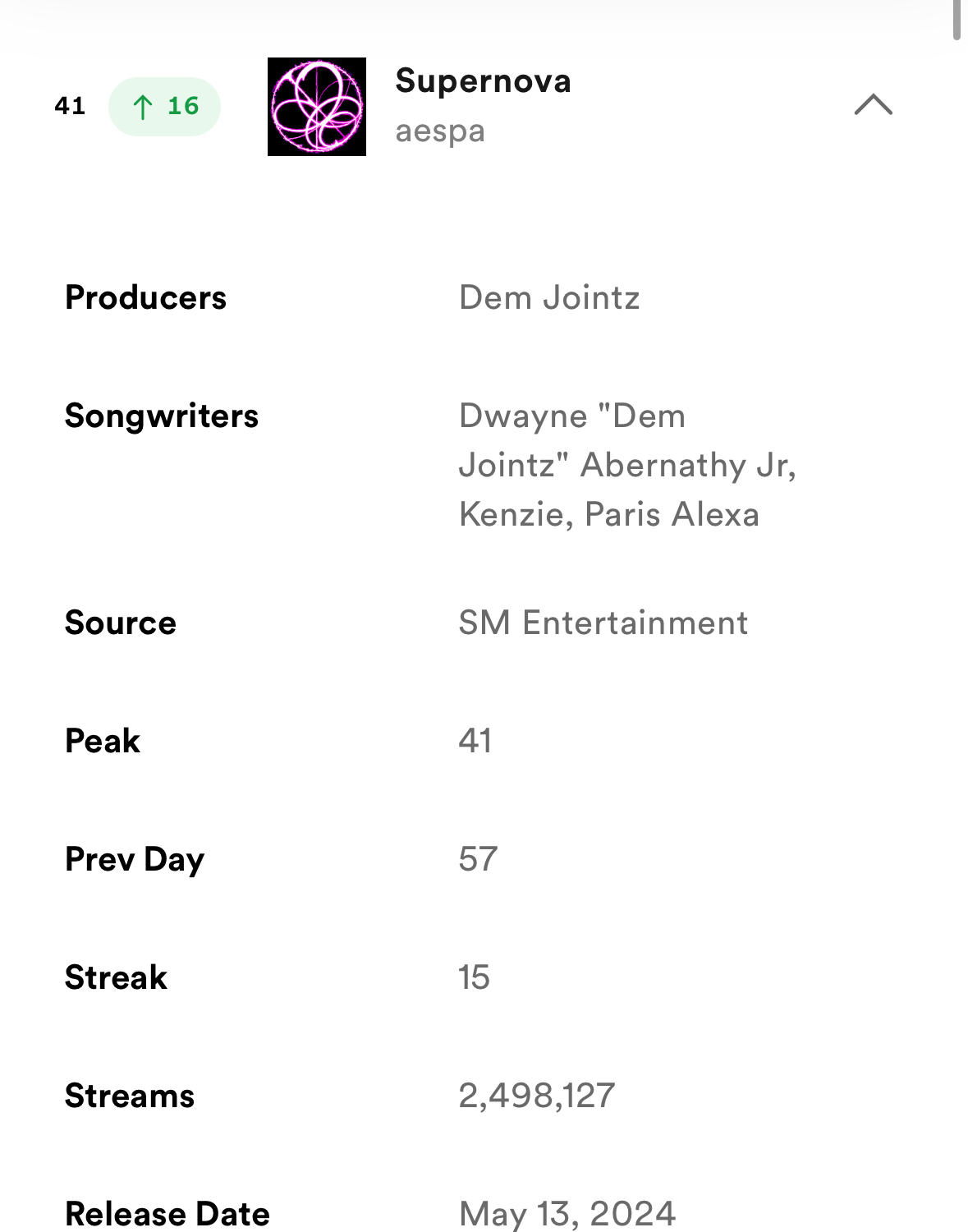
Task: Click the May 13, 2024 release date
Action: pos(567,1214)
